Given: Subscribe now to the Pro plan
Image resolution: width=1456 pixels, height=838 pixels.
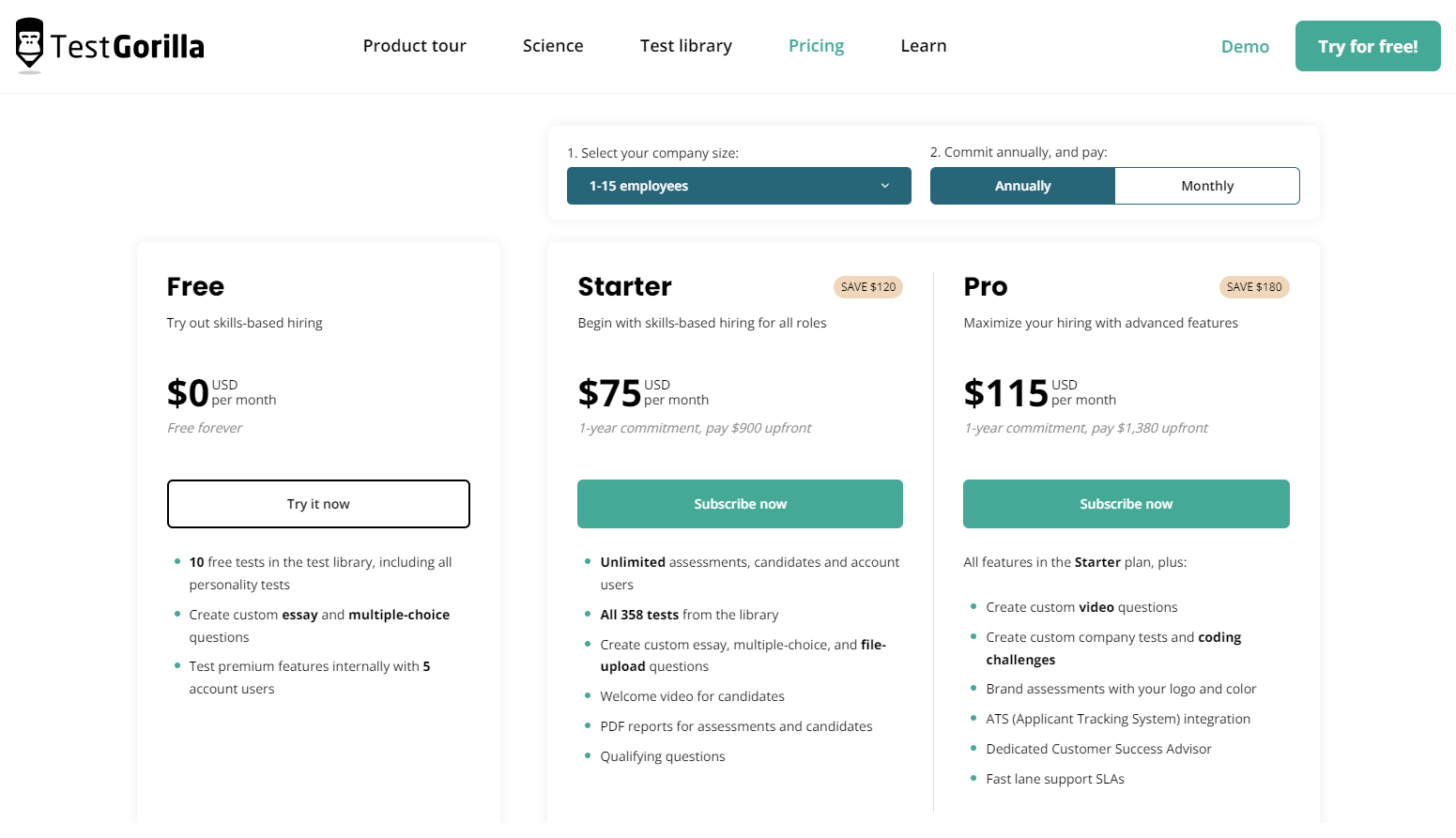Looking at the screenshot, I should coord(1126,504).
